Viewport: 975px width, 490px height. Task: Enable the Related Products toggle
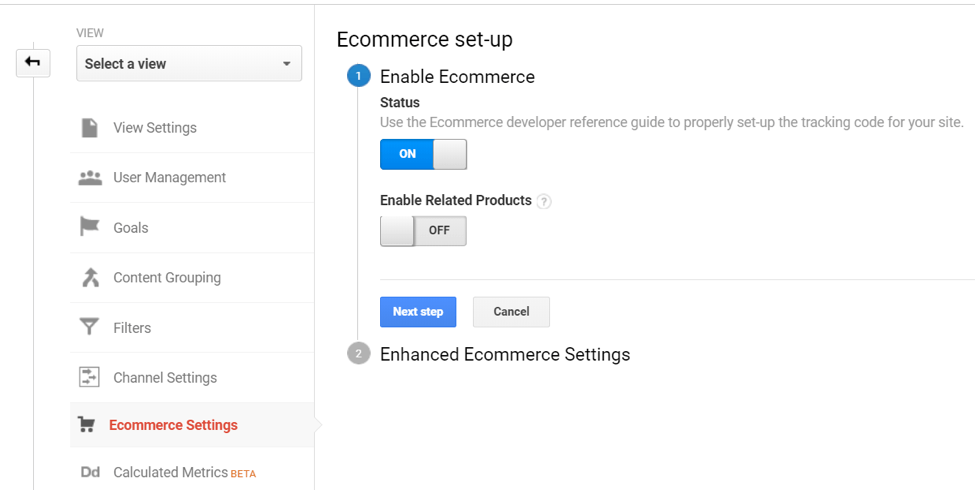(423, 230)
